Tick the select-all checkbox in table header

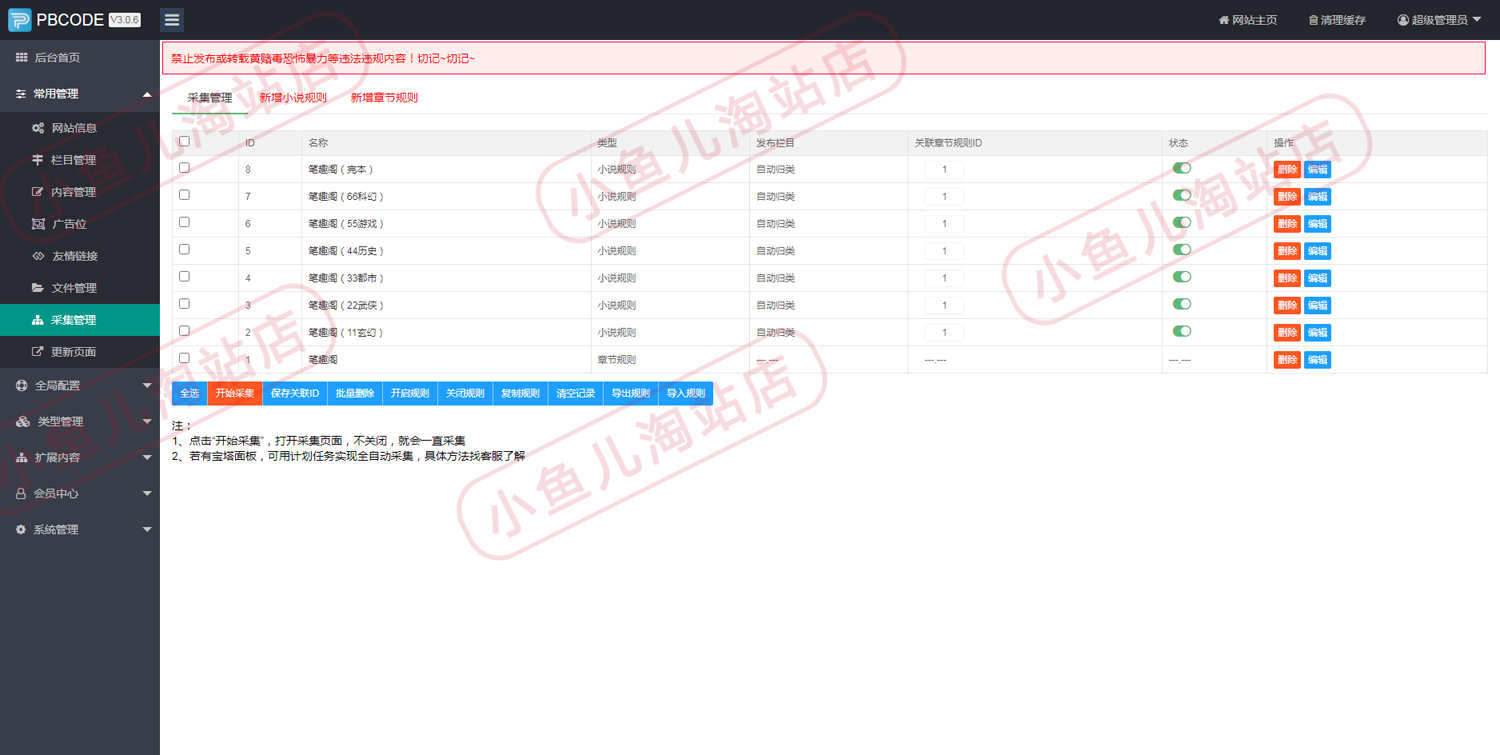pos(184,141)
